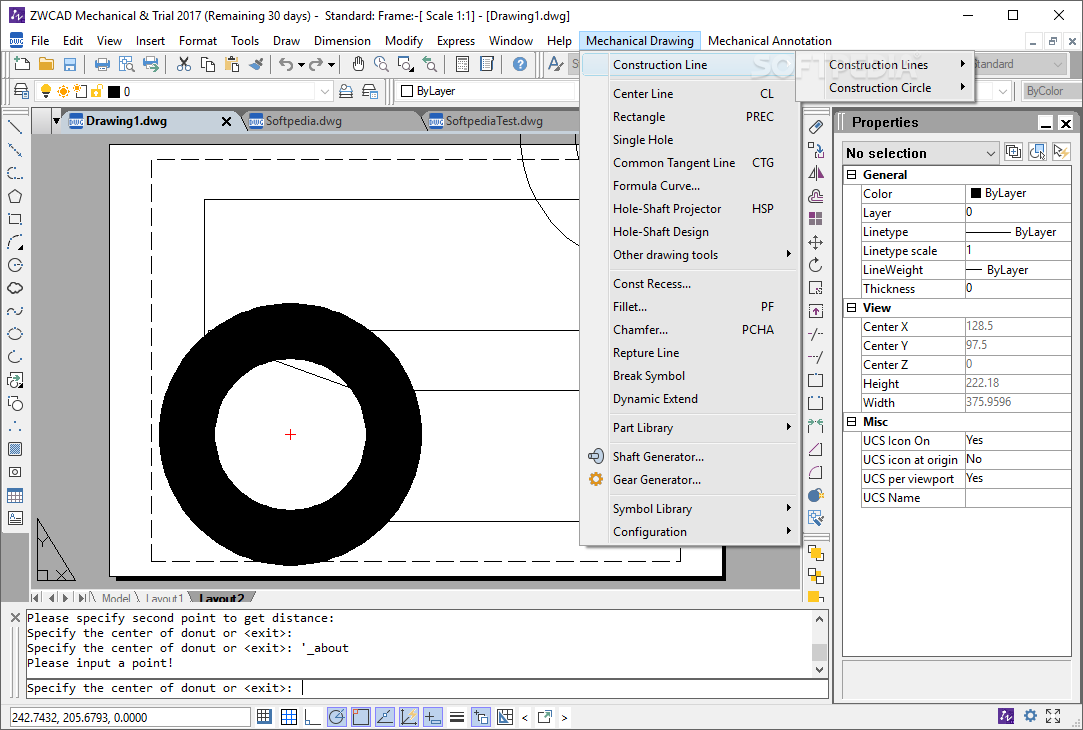
Task: Click the command history scrollbar down arrow
Action: (819, 669)
